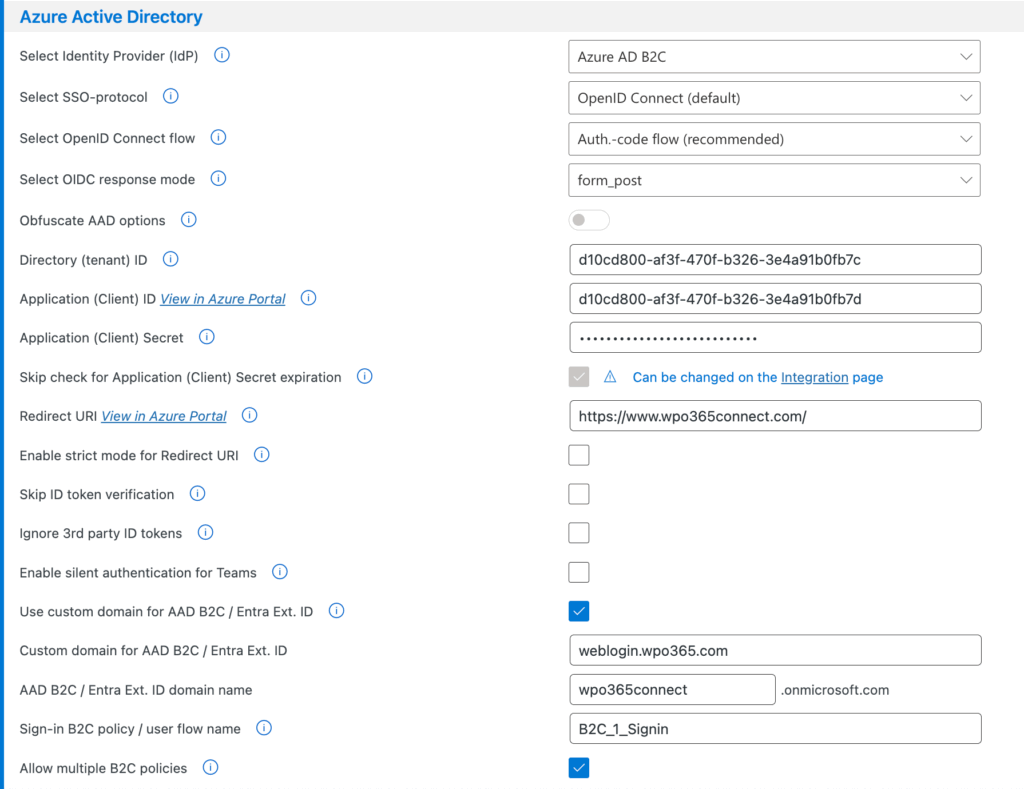Image resolution: width=1024 pixels, height=789 pixels.
Task: Show info for Use custom domain for AAD B2C
Action: pyautogui.click(x=336, y=611)
